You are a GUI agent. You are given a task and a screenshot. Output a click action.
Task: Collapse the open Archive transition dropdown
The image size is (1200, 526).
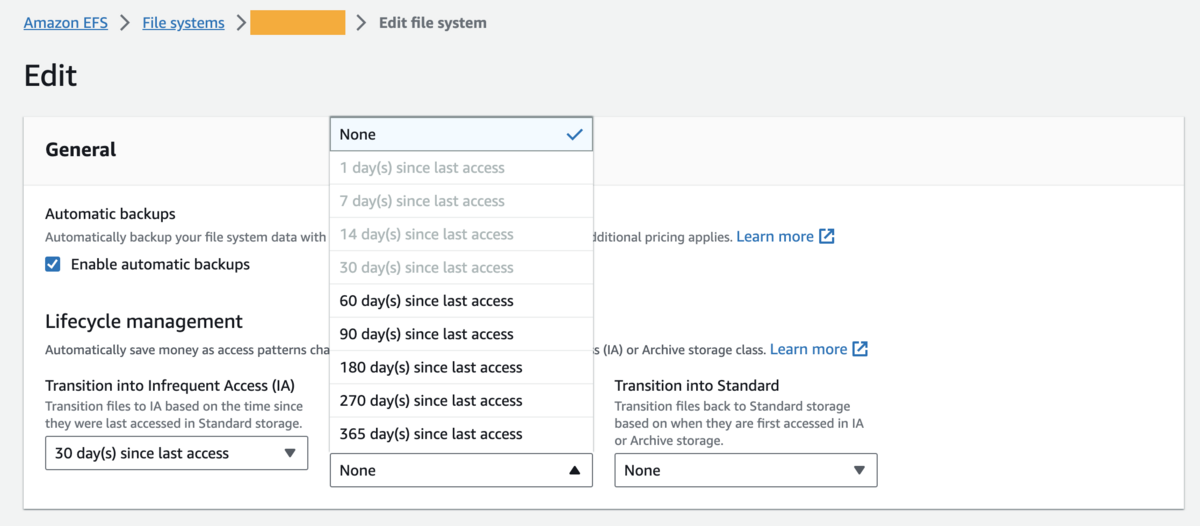tap(461, 470)
